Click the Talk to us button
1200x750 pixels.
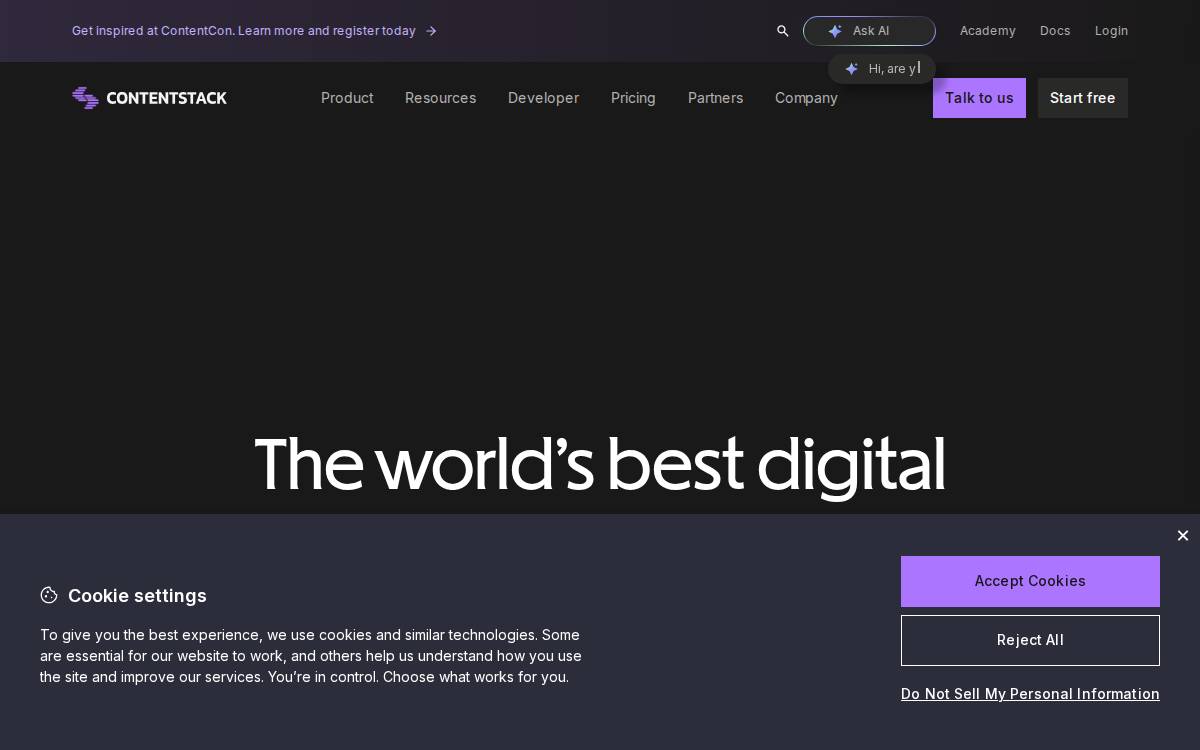pyautogui.click(x=979, y=98)
